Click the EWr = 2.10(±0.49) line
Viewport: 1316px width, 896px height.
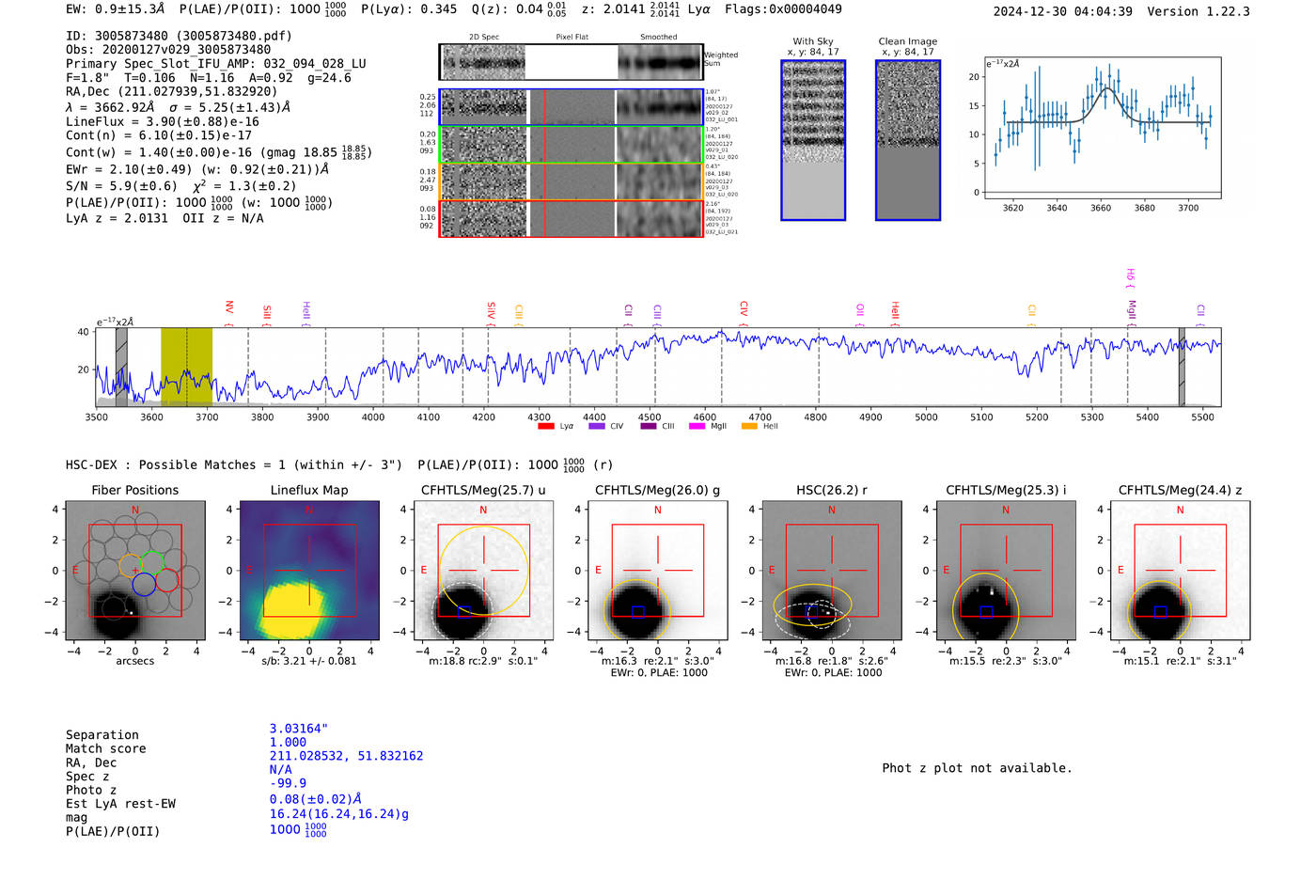(197, 169)
